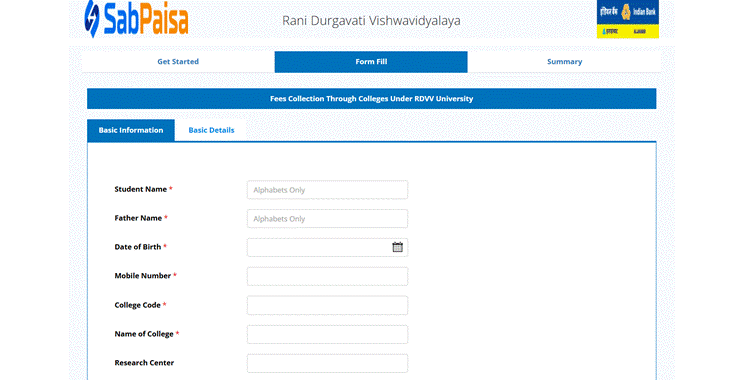Click the 'Research Center' label
This screenshot has height=380, width=753.
(x=144, y=363)
